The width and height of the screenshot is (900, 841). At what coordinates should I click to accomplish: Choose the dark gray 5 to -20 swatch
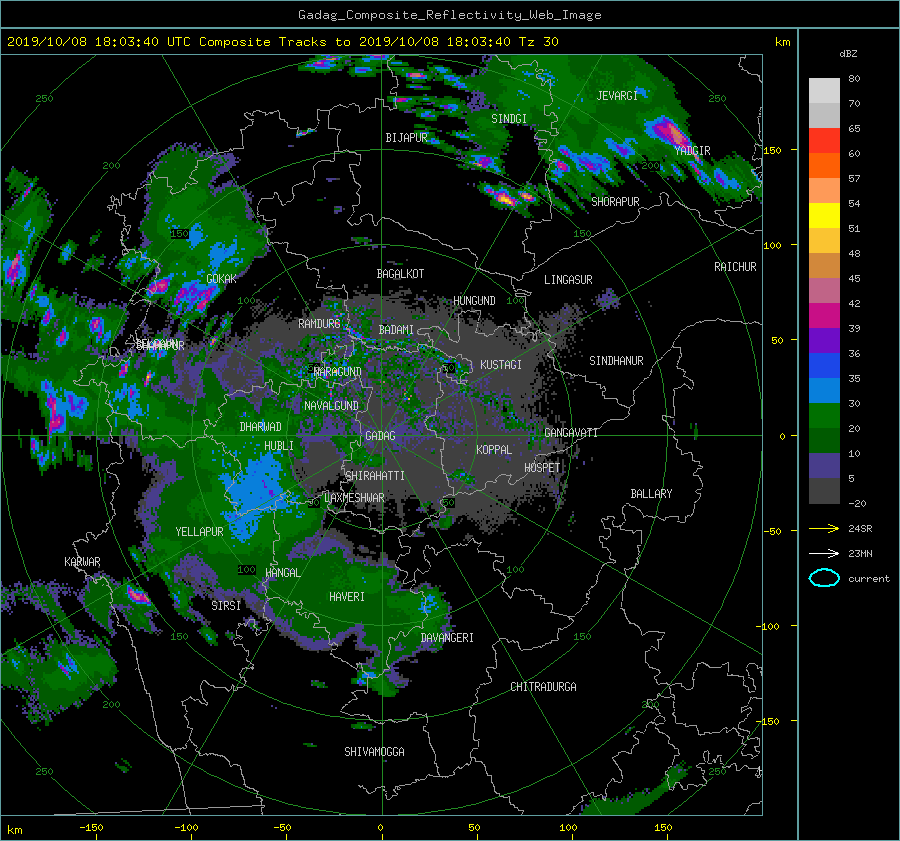click(x=824, y=491)
